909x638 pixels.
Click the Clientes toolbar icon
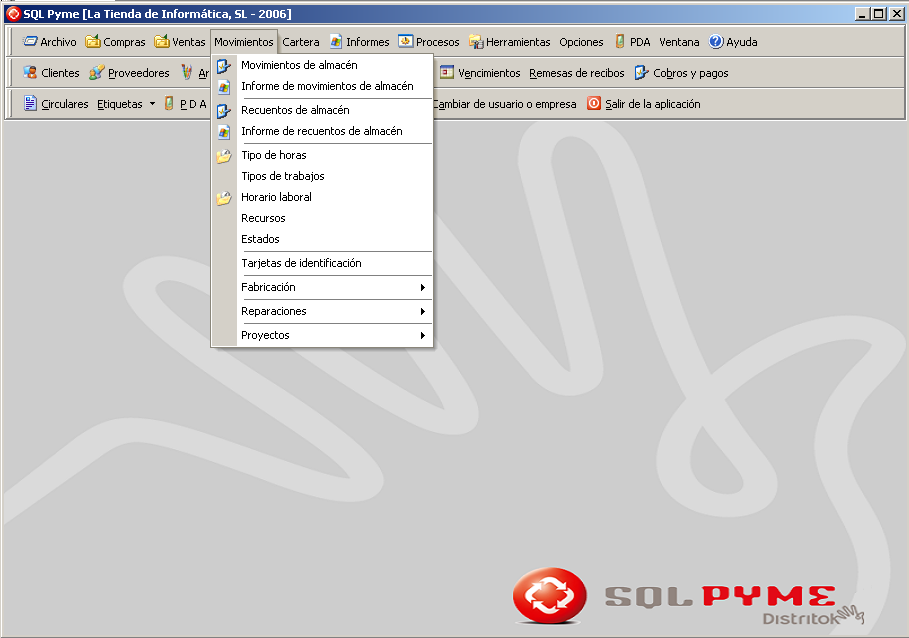tap(30, 73)
